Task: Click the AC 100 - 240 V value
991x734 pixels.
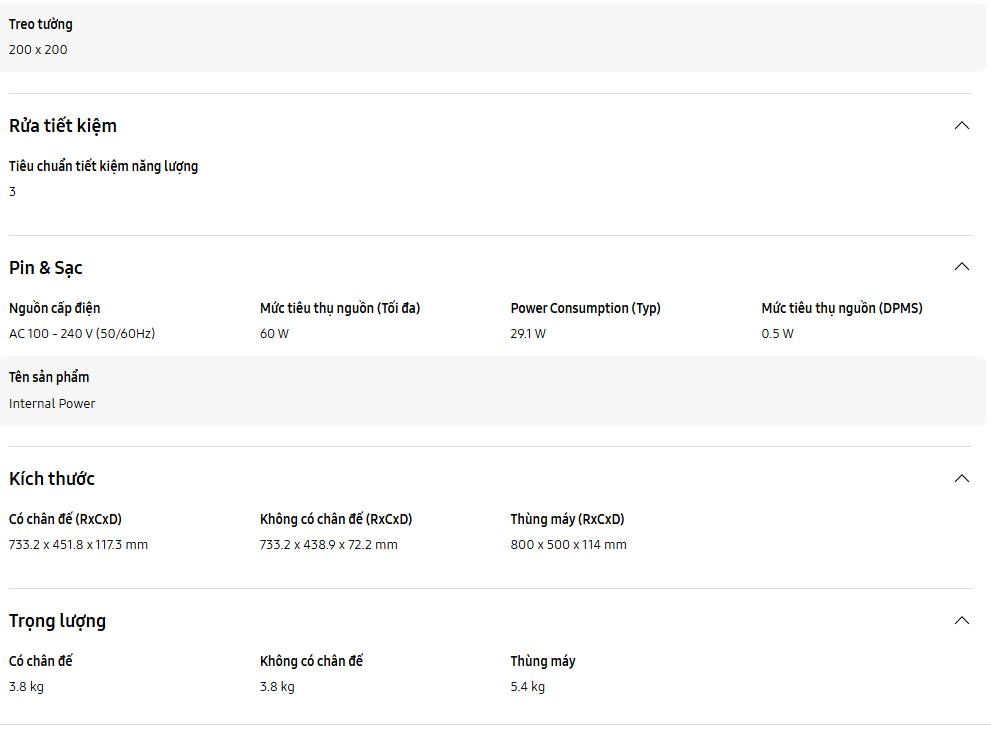Action: (82, 333)
